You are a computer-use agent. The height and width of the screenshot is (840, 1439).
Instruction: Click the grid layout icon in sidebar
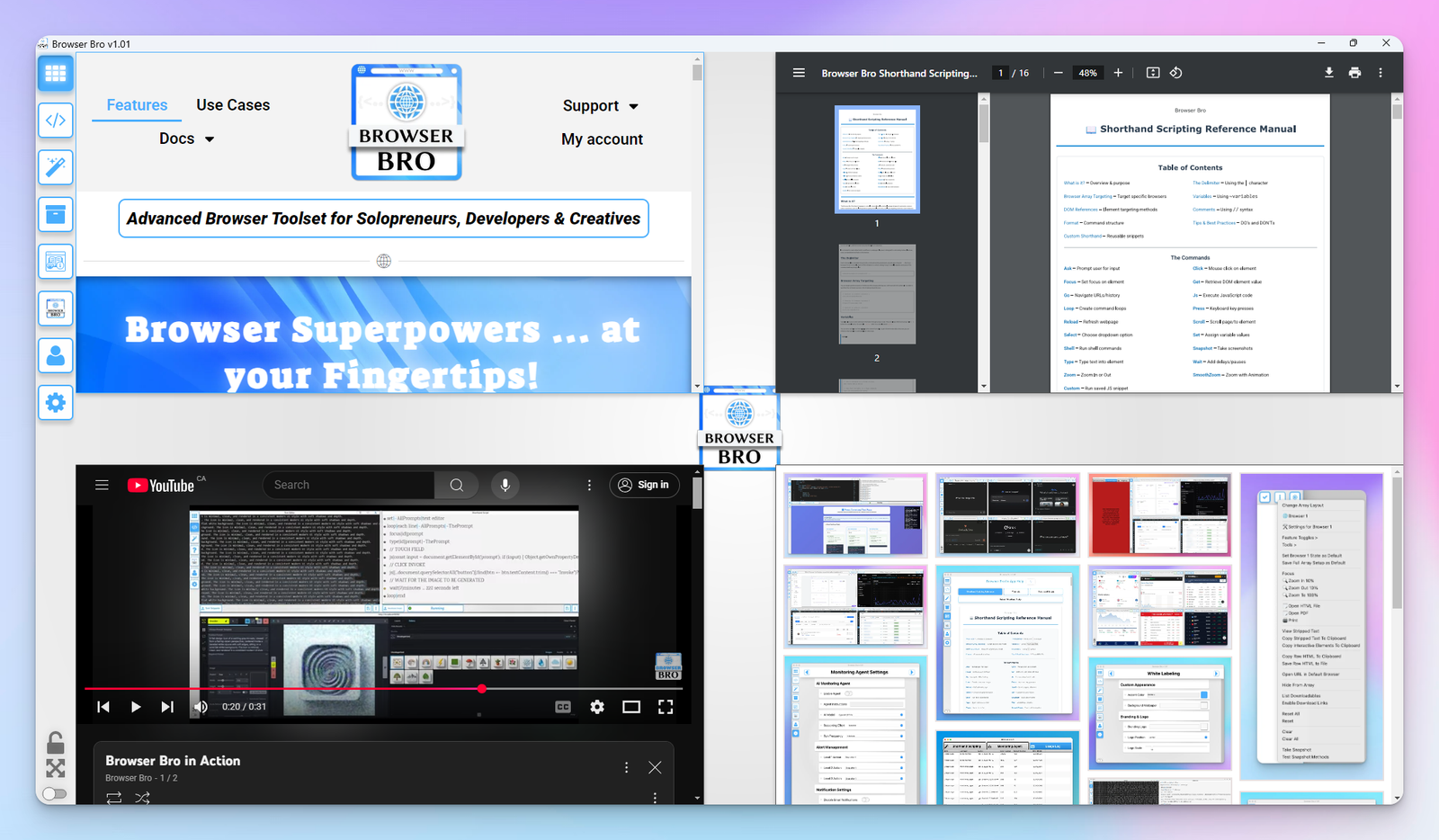[x=55, y=74]
